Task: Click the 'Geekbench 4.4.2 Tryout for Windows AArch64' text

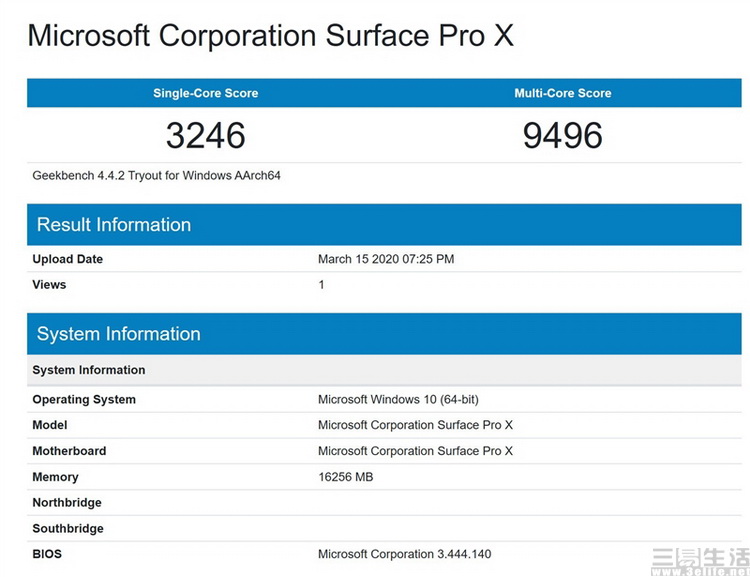Action: 156,176
